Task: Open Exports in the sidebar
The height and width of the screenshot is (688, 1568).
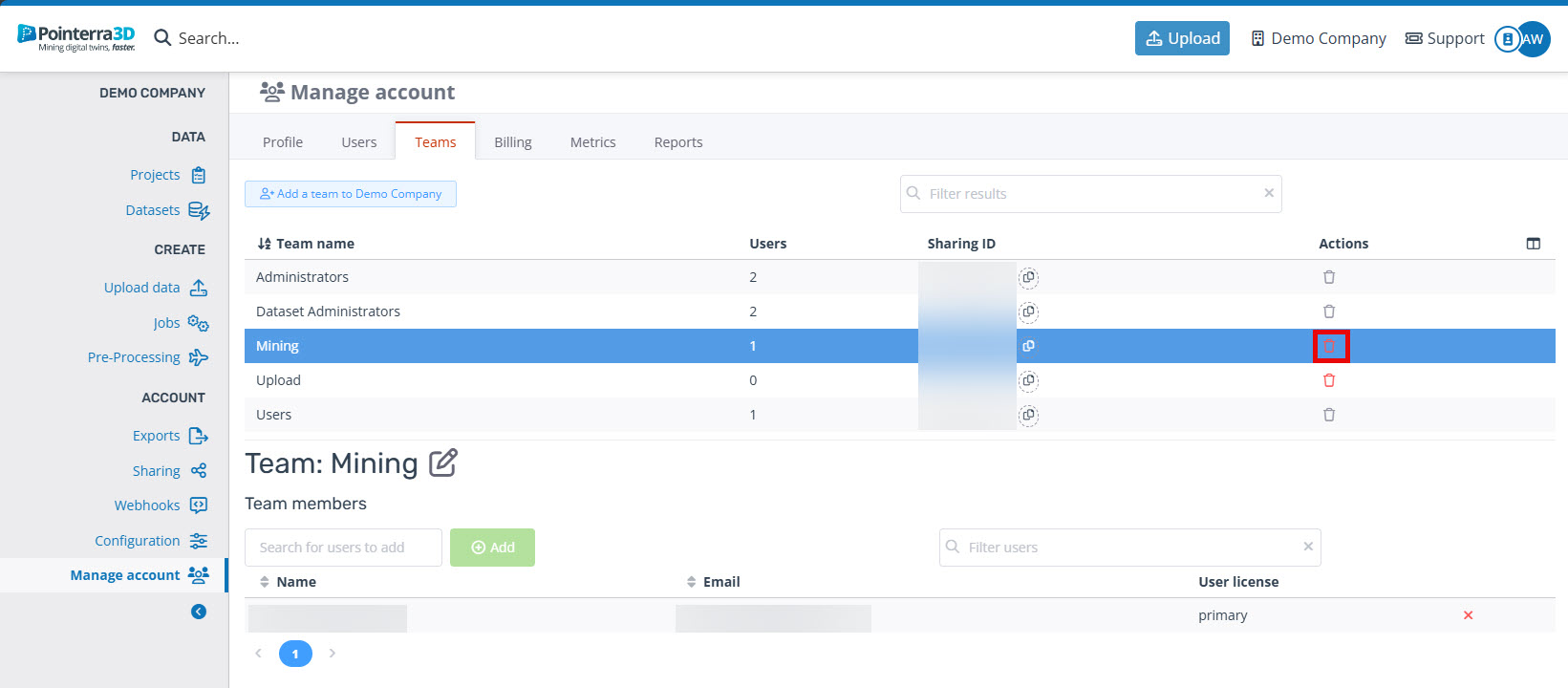Action: click(157, 436)
